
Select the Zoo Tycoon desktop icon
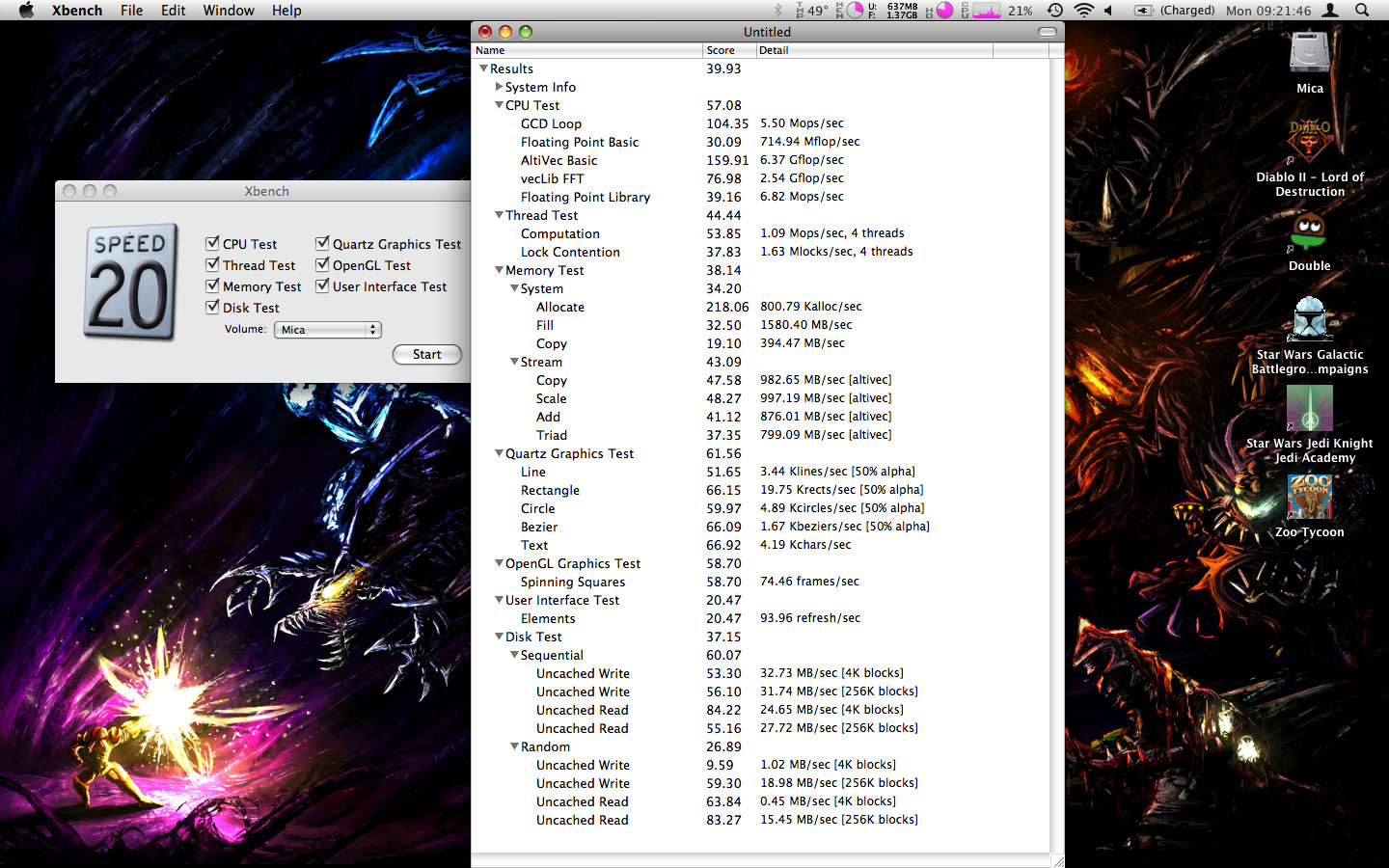[1310, 497]
